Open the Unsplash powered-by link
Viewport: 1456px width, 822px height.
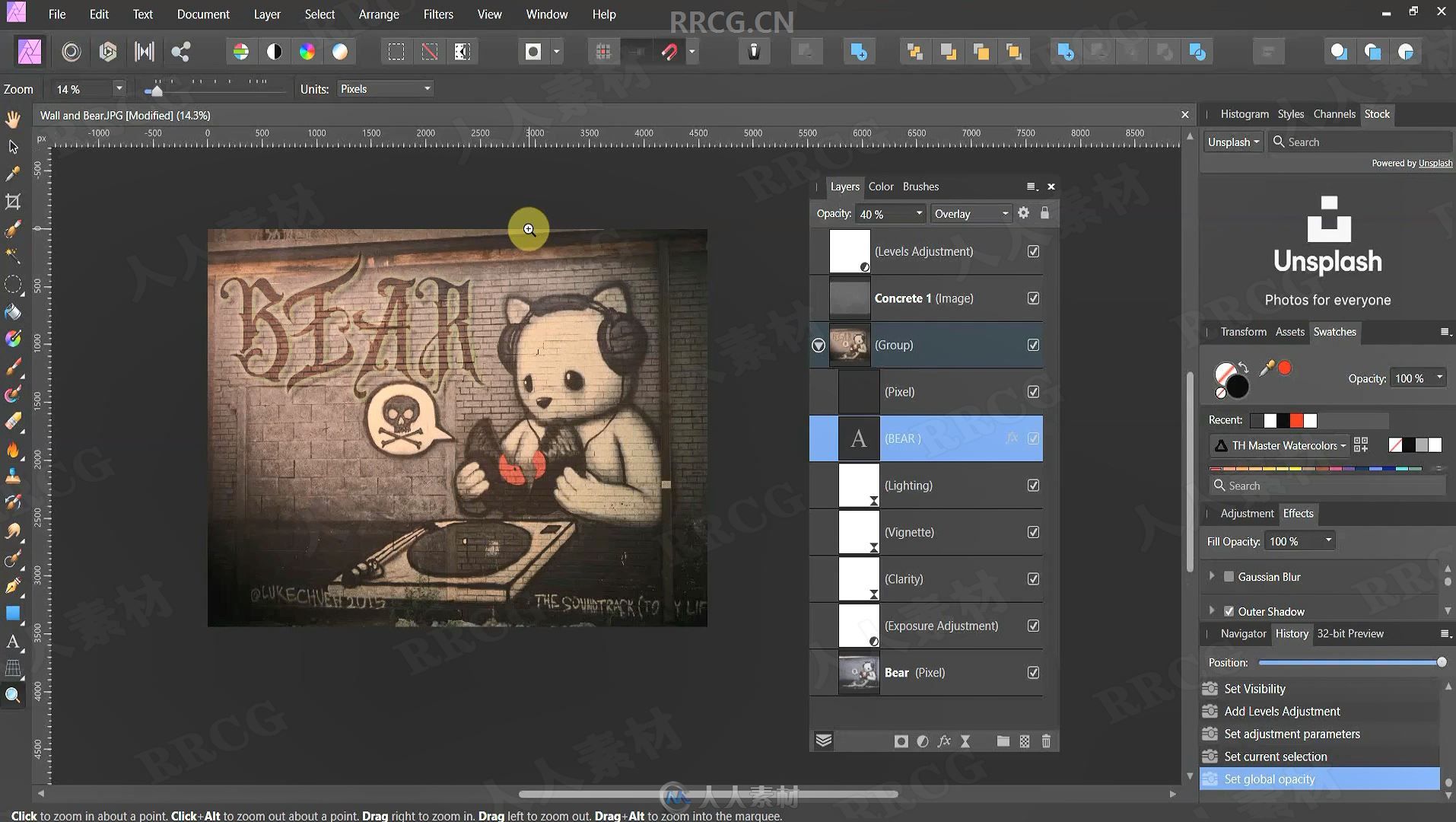coord(1435,164)
